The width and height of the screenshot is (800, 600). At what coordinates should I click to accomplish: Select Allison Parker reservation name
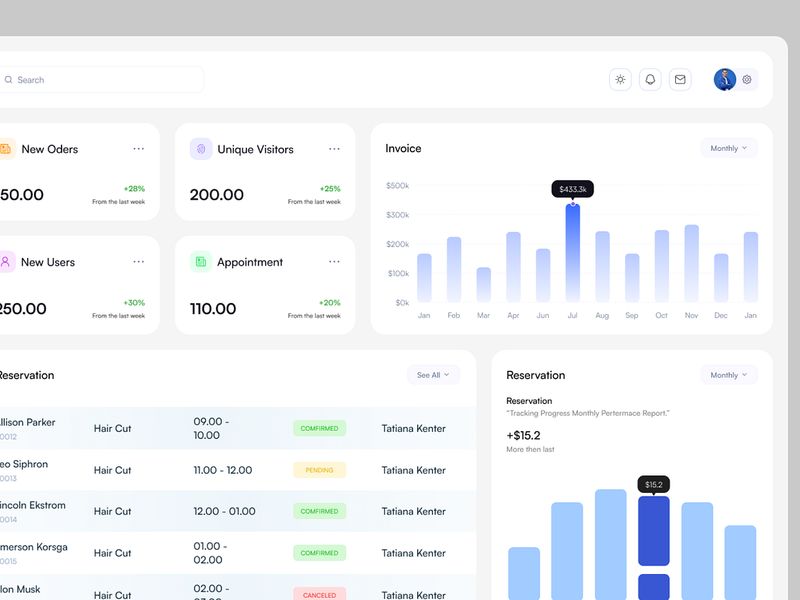click(x=28, y=422)
